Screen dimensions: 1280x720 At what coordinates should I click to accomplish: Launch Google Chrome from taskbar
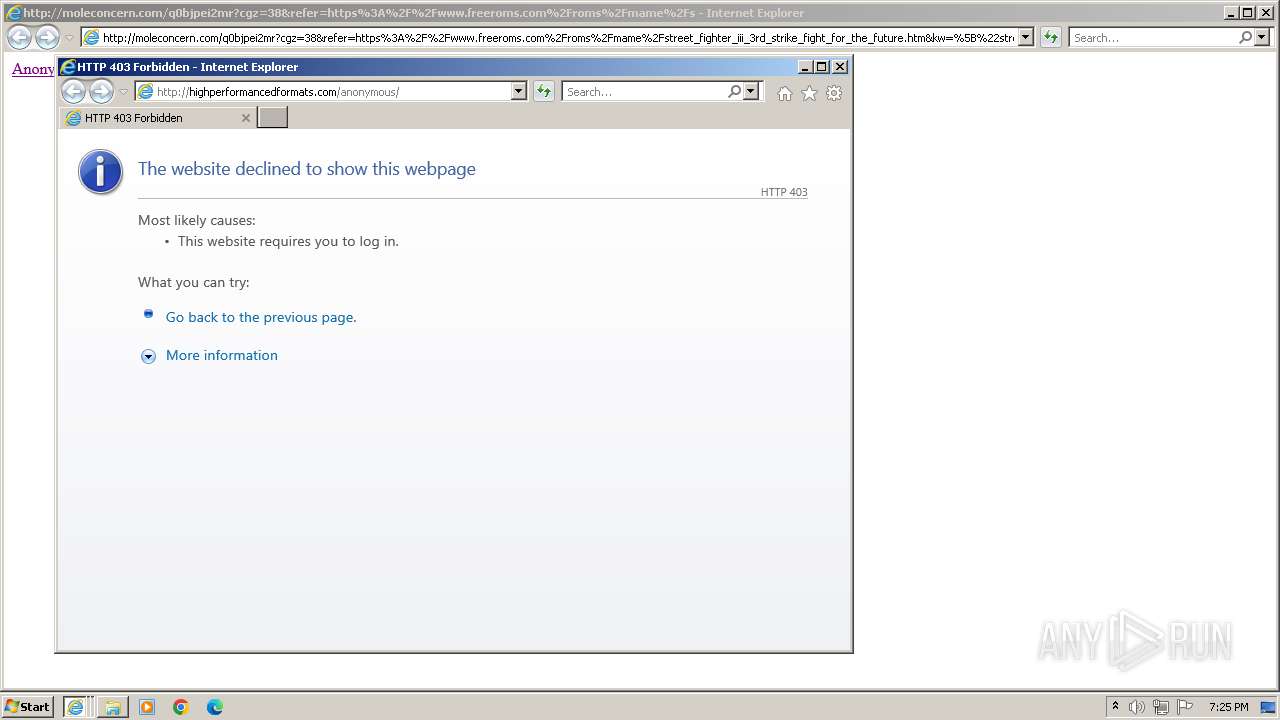pos(181,707)
